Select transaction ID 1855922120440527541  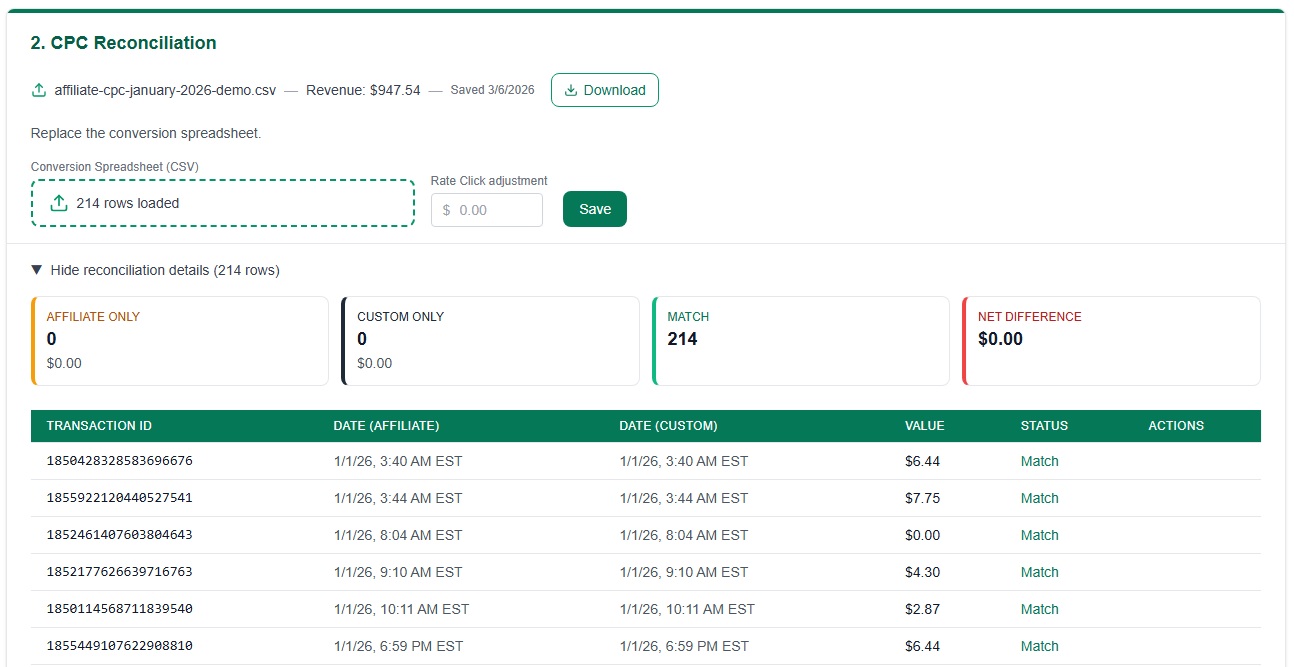click(120, 498)
